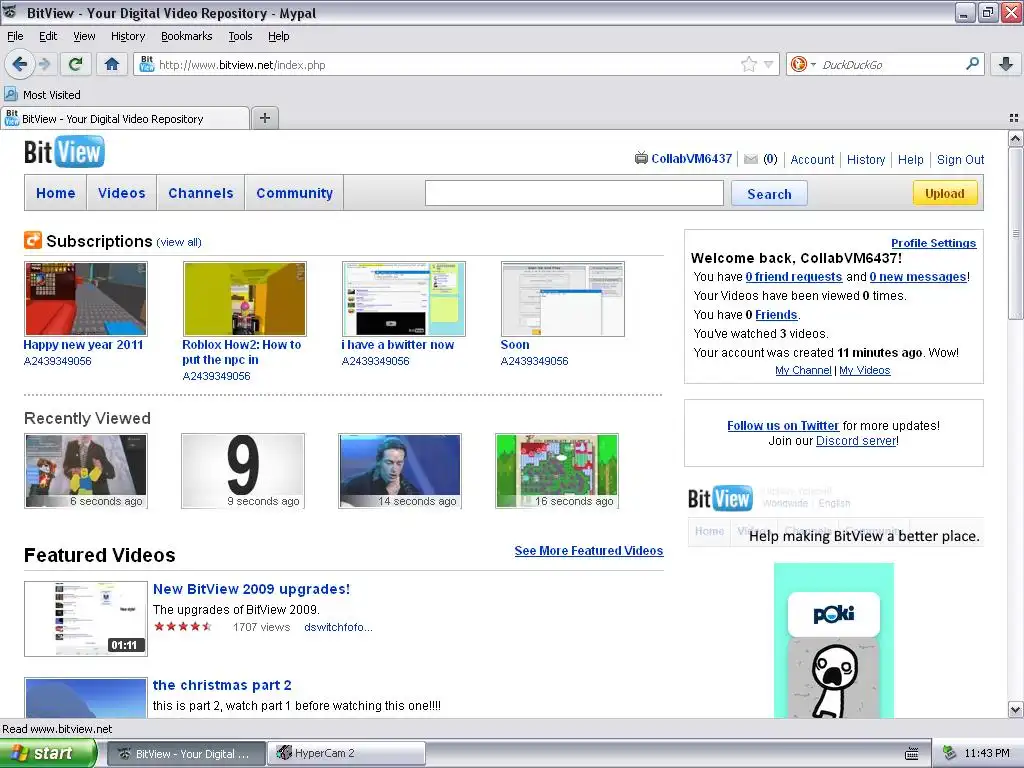Open the Soon video thumbnail
The image size is (1024, 768).
562,298
